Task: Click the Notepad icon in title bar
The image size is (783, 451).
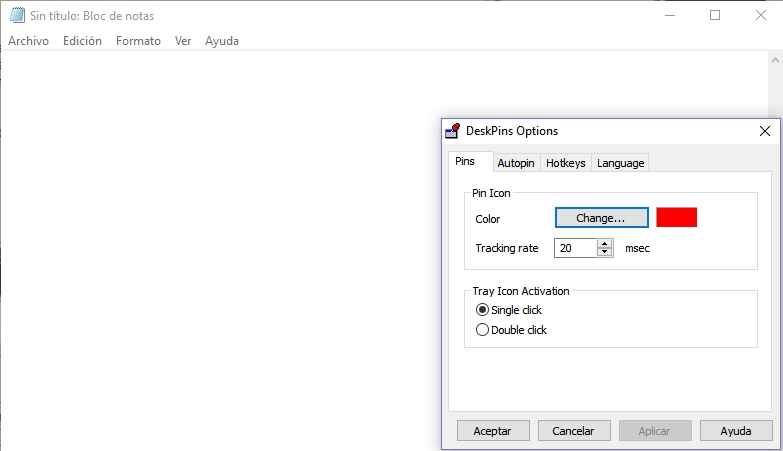Action: pos(17,15)
